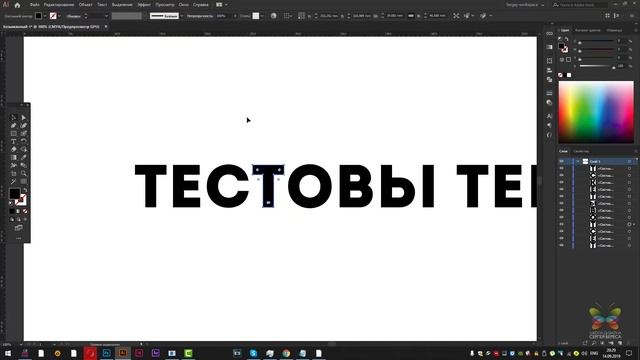Switch to the Каталог цветов tab
This screenshot has height=360, width=640.
[x=588, y=30]
